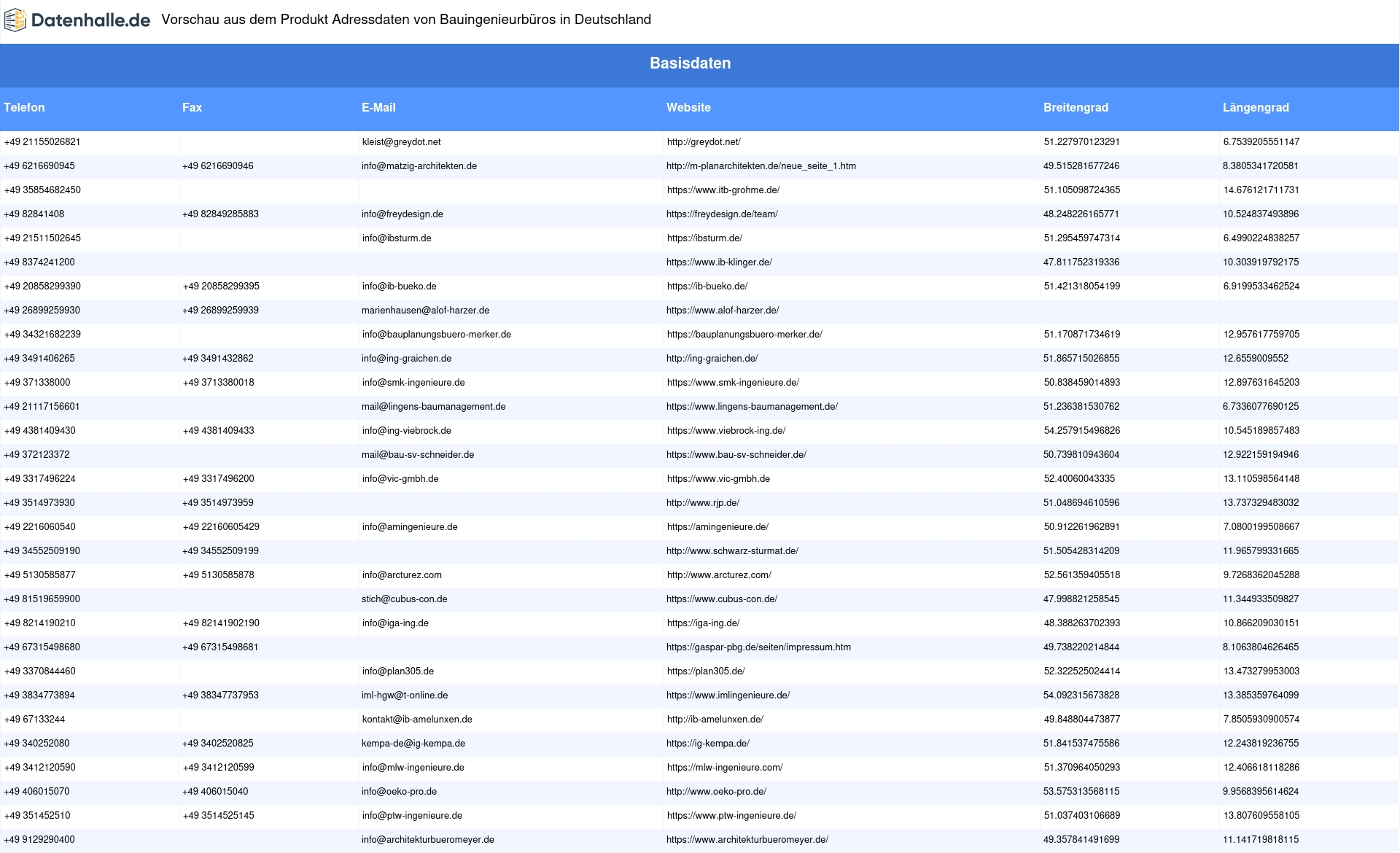
Task: Open https://www.itb-grohme.de/ website
Action: point(723,190)
